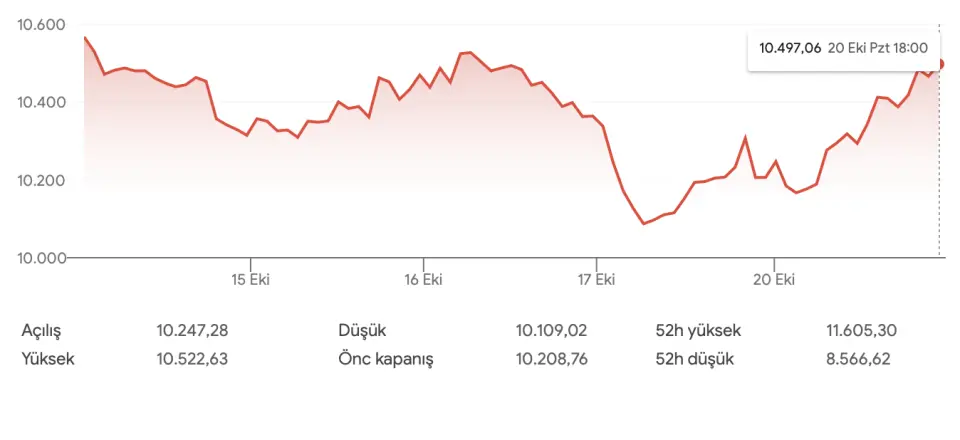Select the 20 Eki axis label
The height and width of the screenshot is (440, 960).
point(773,279)
